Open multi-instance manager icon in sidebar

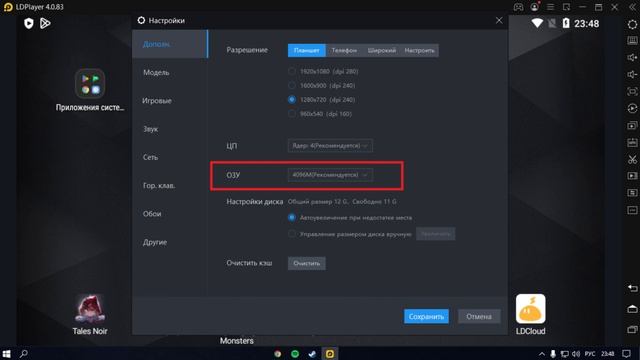tap(632, 125)
